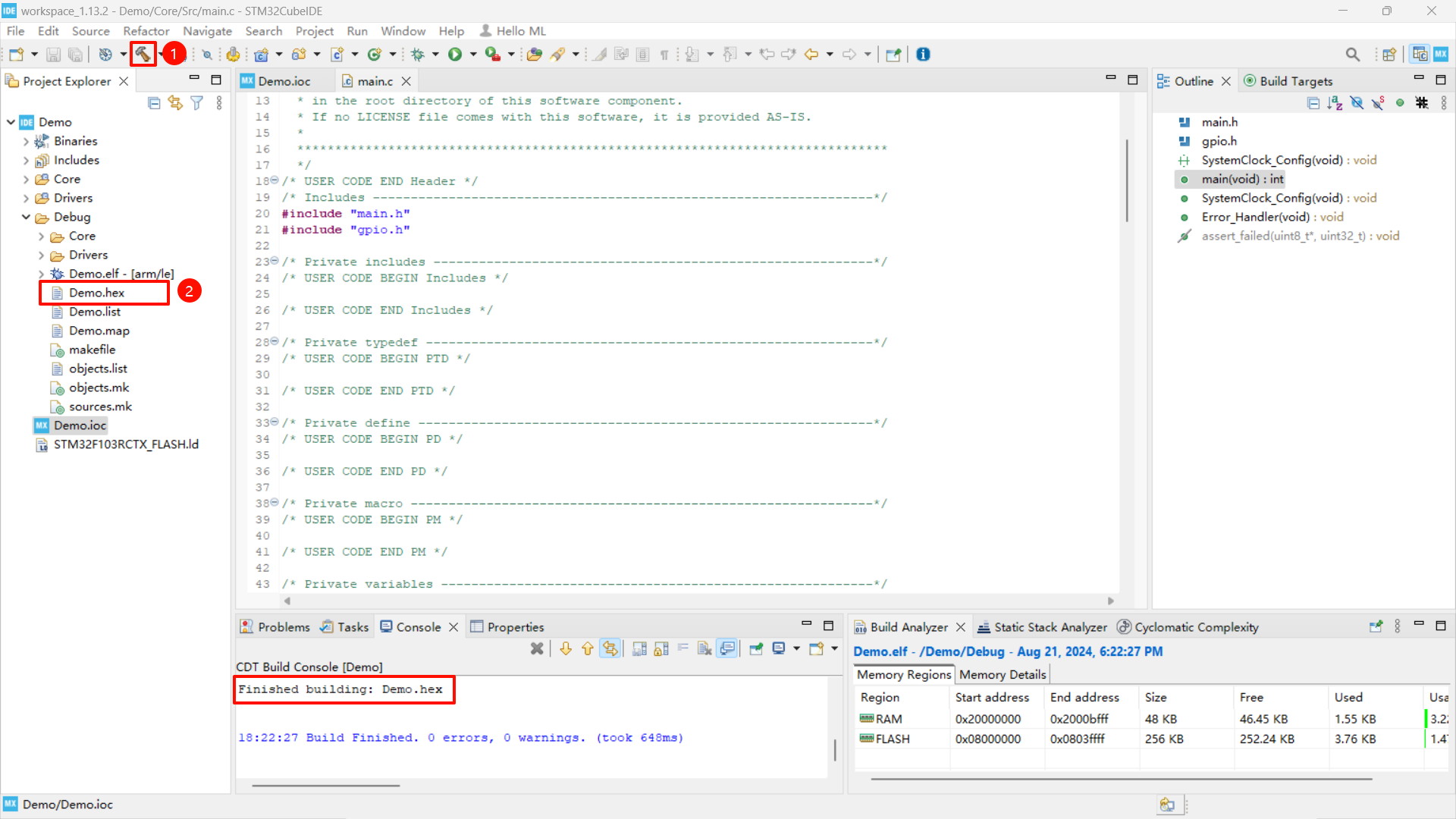1456x819 pixels.
Task: Click the Back navigation arrow in toolbar
Action: (811, 55)
